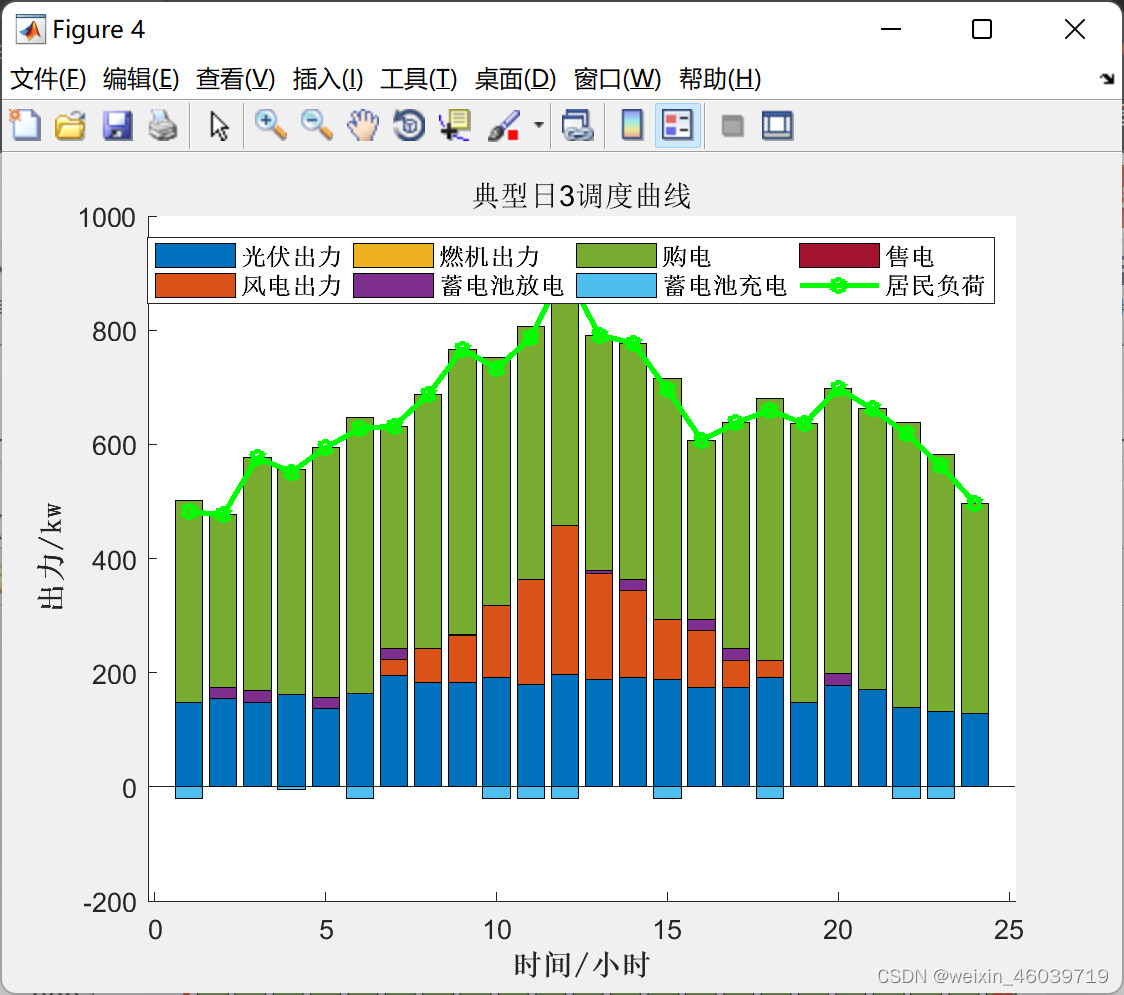Click the yellow 燃机出力 legend swatch
The image size is (1124, 995).
pos(393,256)
